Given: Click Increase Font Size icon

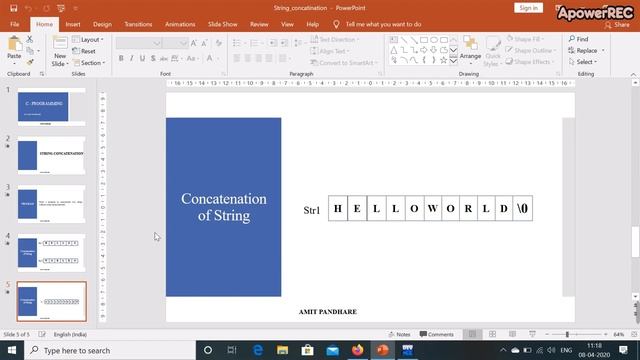Looking at the screenshot, I should [x=194, y=43].
